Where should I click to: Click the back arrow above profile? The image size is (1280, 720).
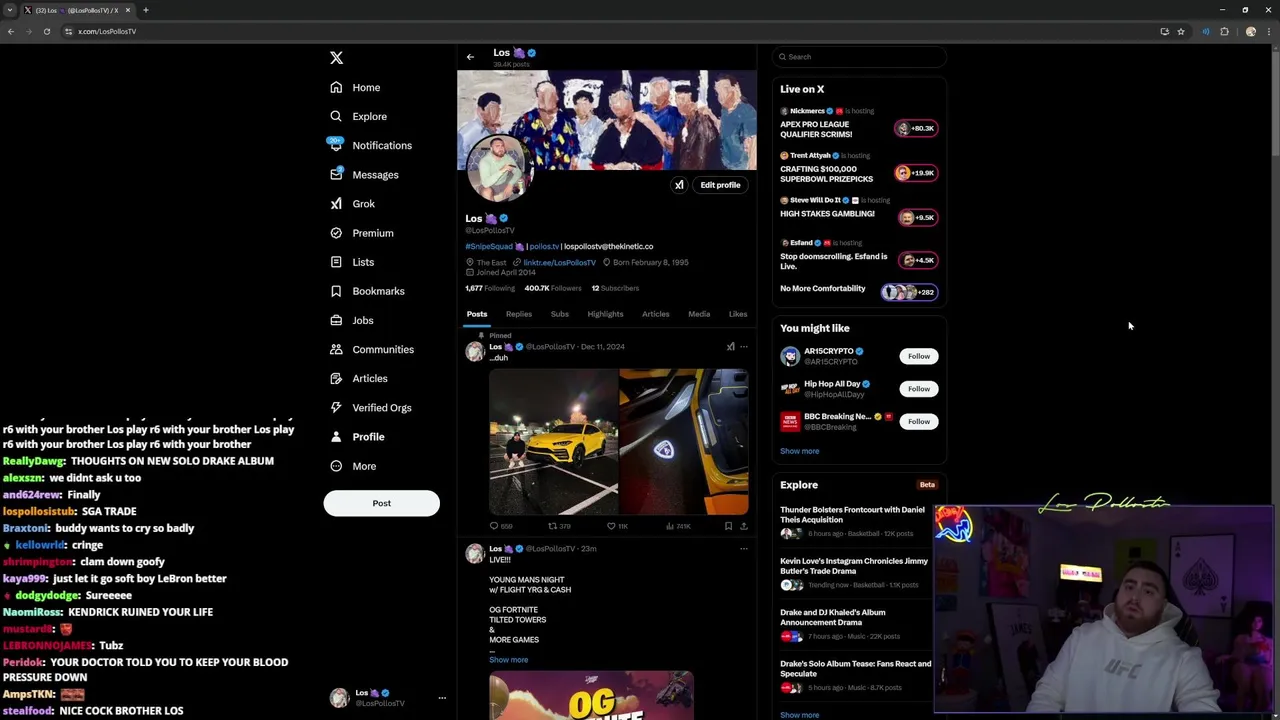click(x=470, y=57)
